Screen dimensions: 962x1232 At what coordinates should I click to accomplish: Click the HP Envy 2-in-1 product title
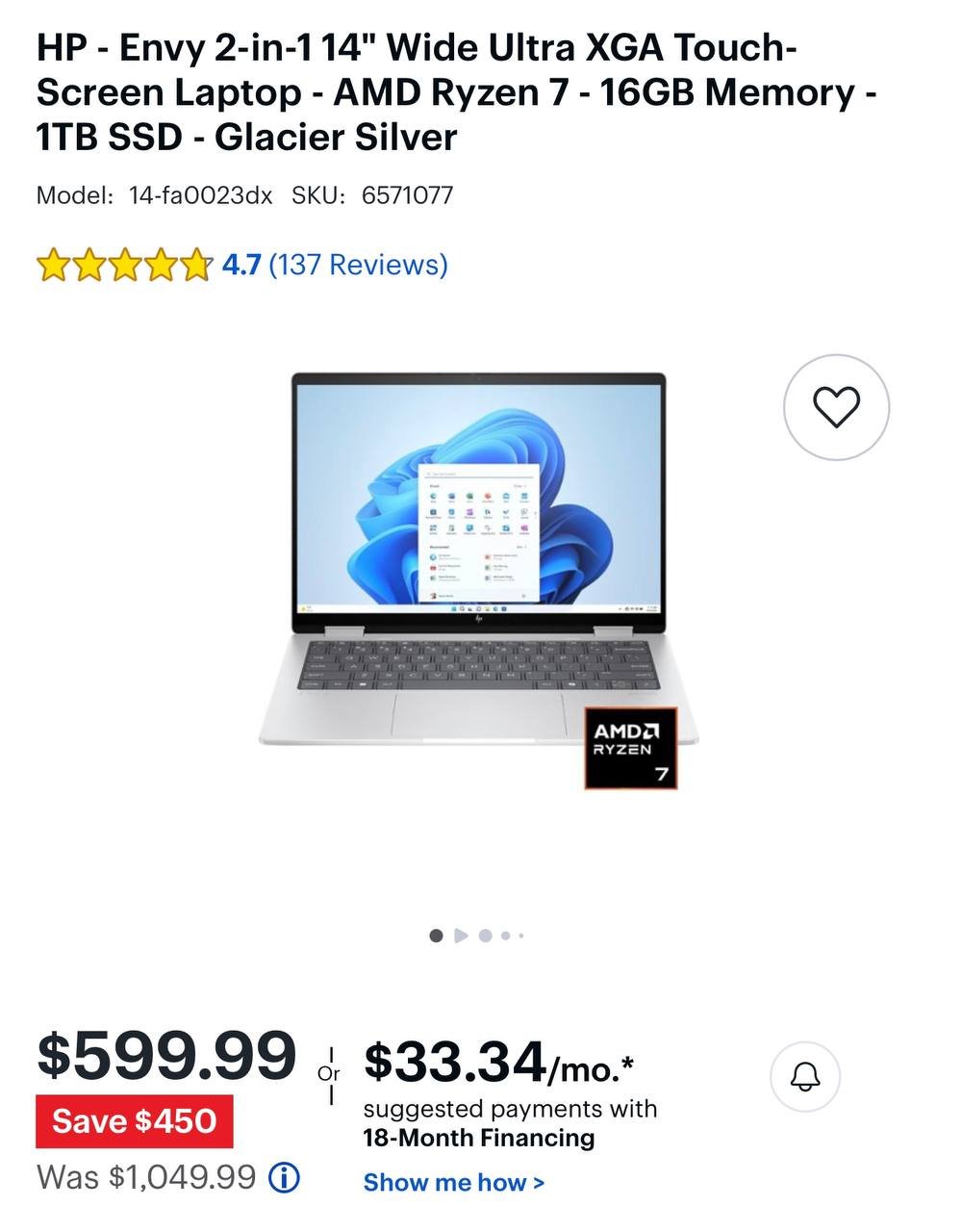pos(457,92)
